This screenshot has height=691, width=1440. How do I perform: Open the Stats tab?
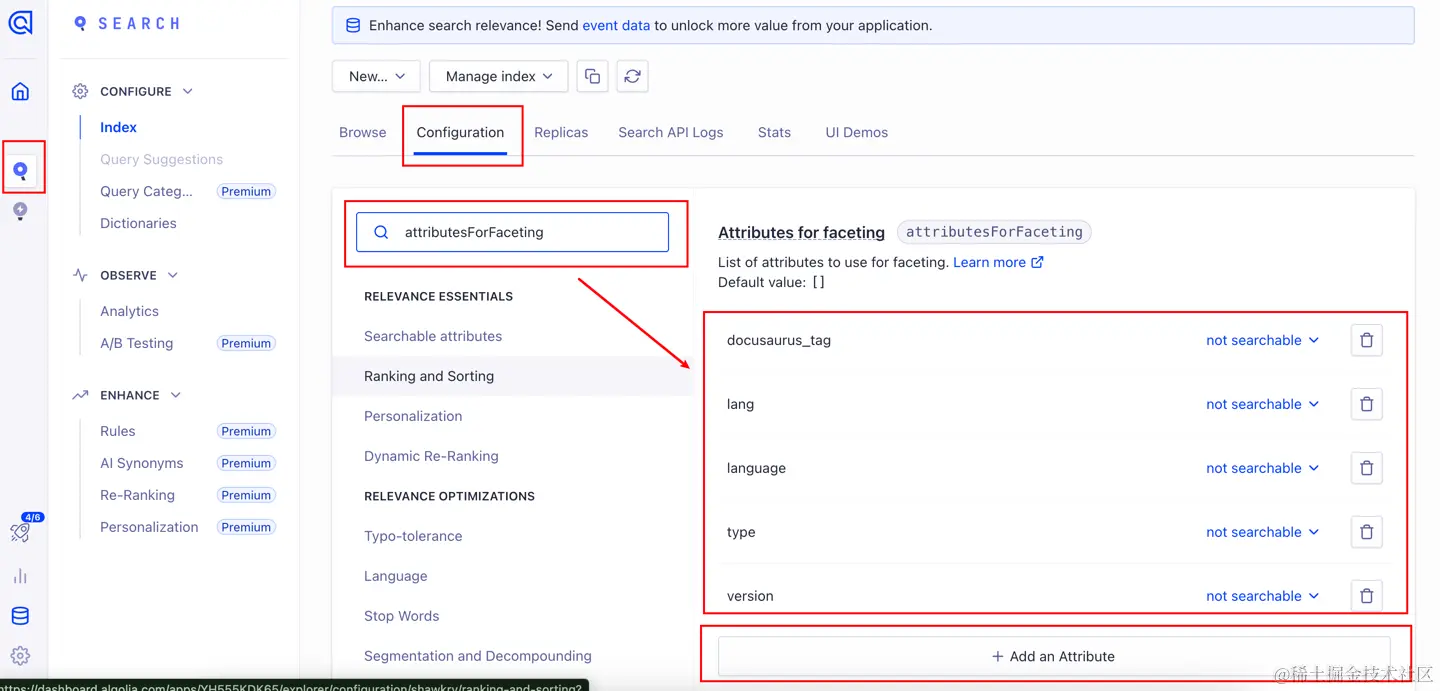774,132
